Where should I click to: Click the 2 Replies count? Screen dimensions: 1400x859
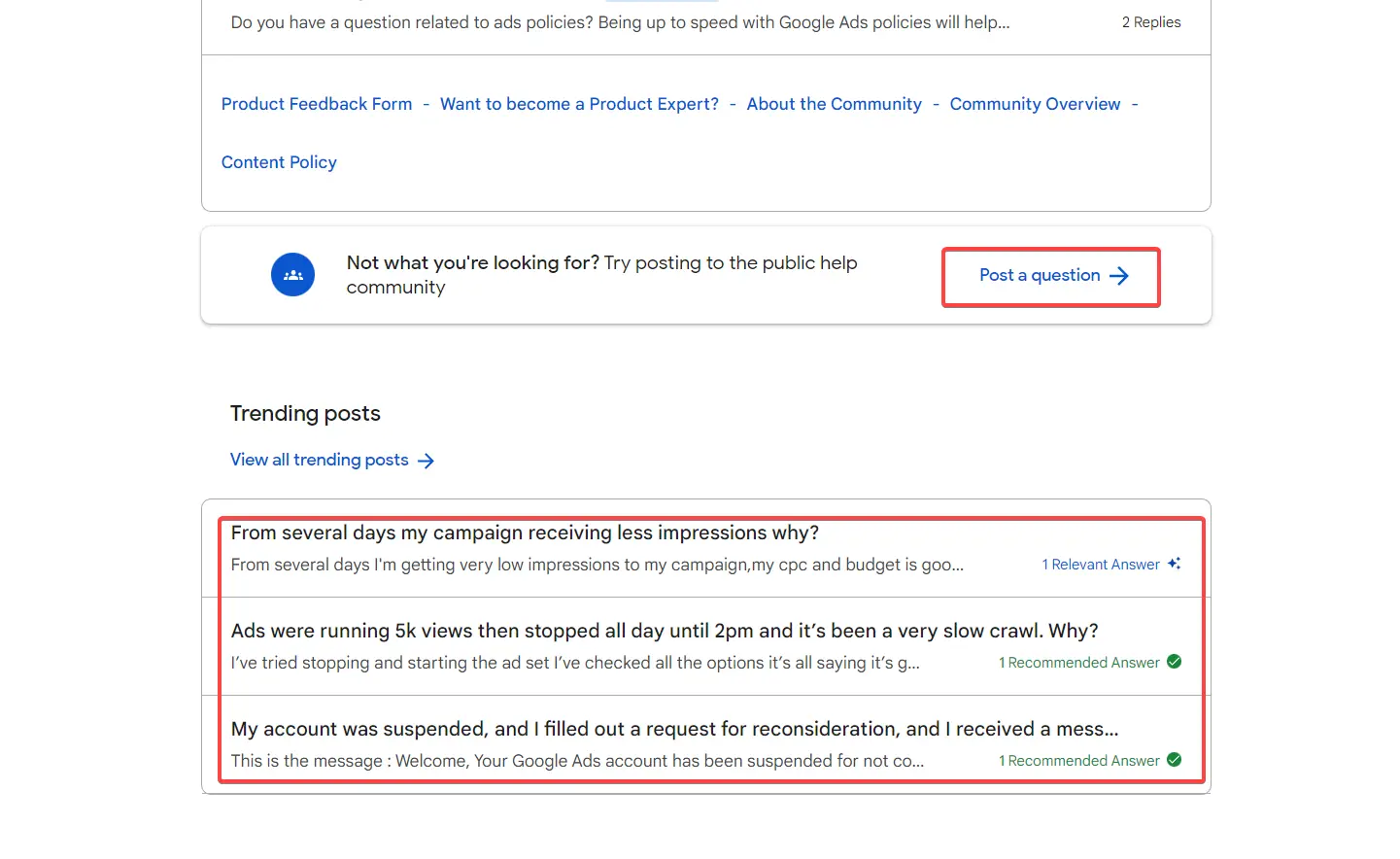[1151, 22]
